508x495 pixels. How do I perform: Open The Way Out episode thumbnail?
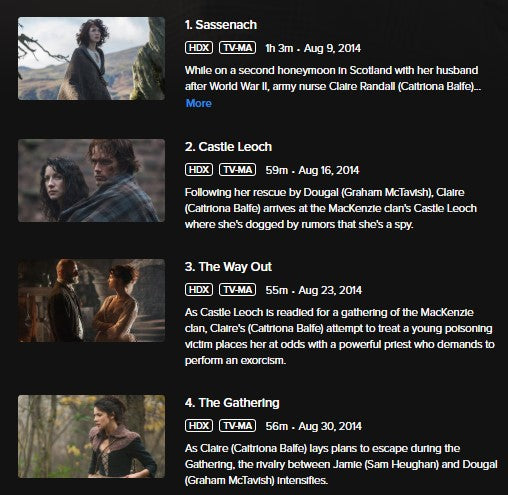[91, 300]
